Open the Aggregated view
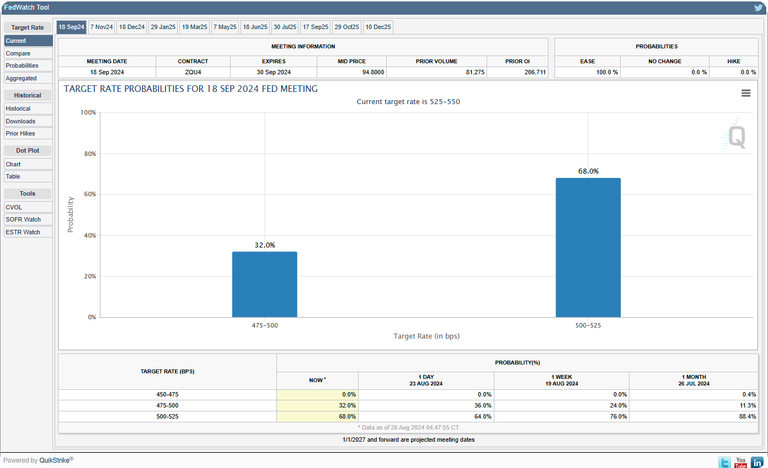 click(x=21, y=77)
